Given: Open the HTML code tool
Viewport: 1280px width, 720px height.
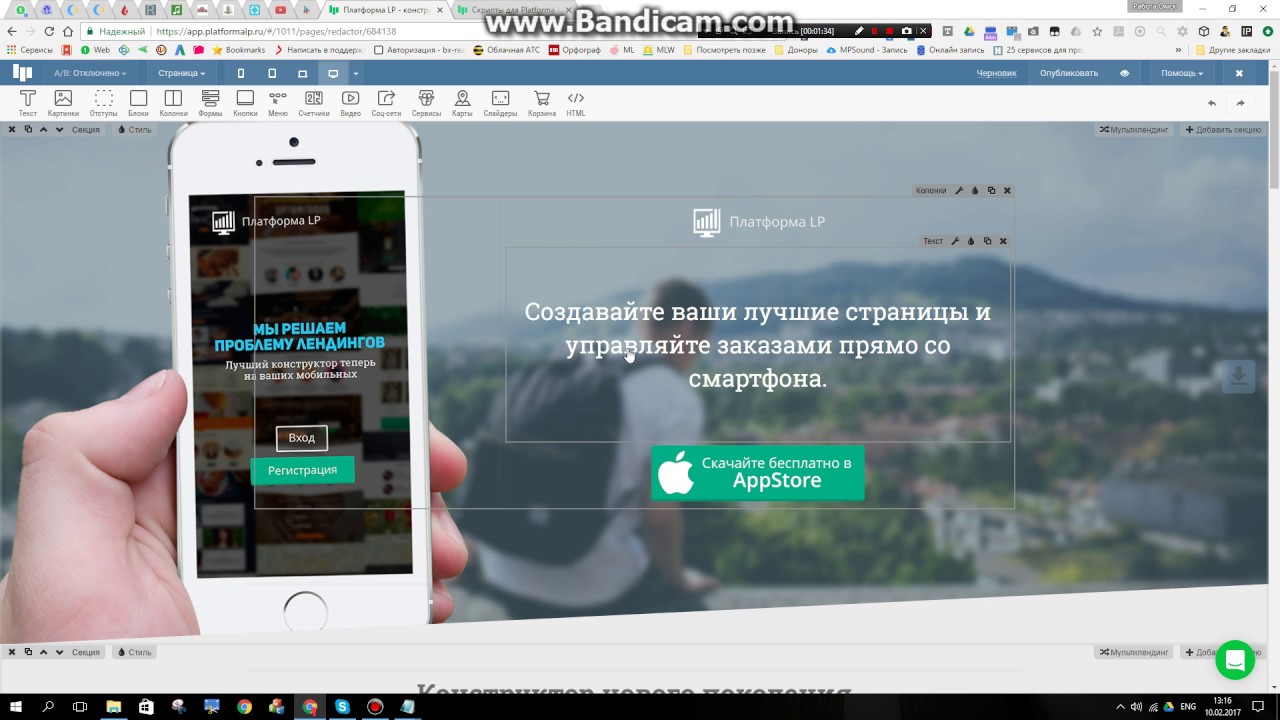Looking at the screenshot, I should click(x=576, y=103).
